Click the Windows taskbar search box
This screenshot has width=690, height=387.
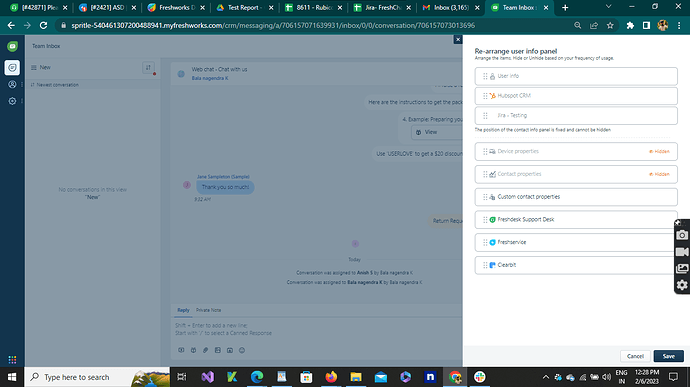(x=97, y=377)
